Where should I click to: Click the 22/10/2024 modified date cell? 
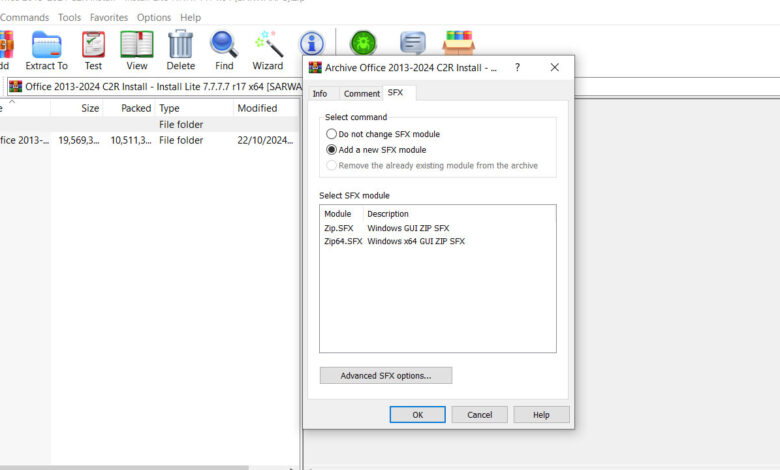[x=265, y=140]
